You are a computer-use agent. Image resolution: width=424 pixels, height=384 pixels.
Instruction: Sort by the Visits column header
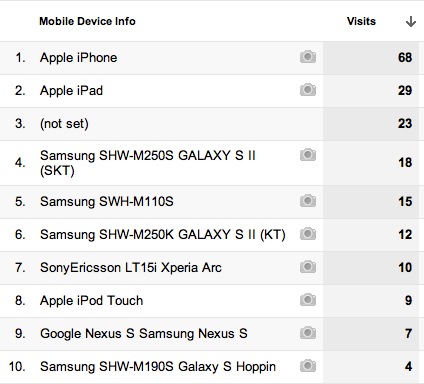pyautogui.click(x=361, y=21)
